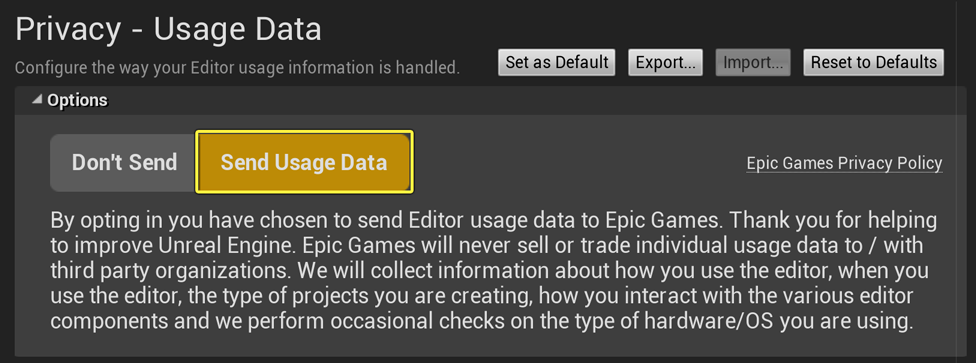976x363 pixels.
Task: Select the Don't Send option
Action: (x=124, y=163)
